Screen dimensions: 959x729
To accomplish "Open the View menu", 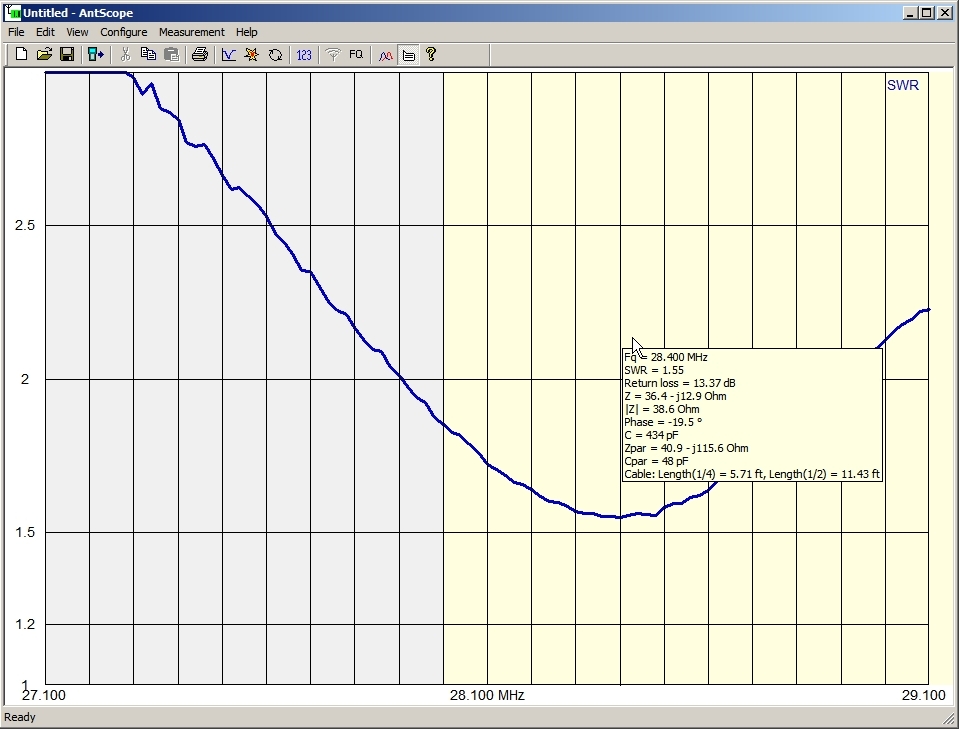I will (77, 32).
